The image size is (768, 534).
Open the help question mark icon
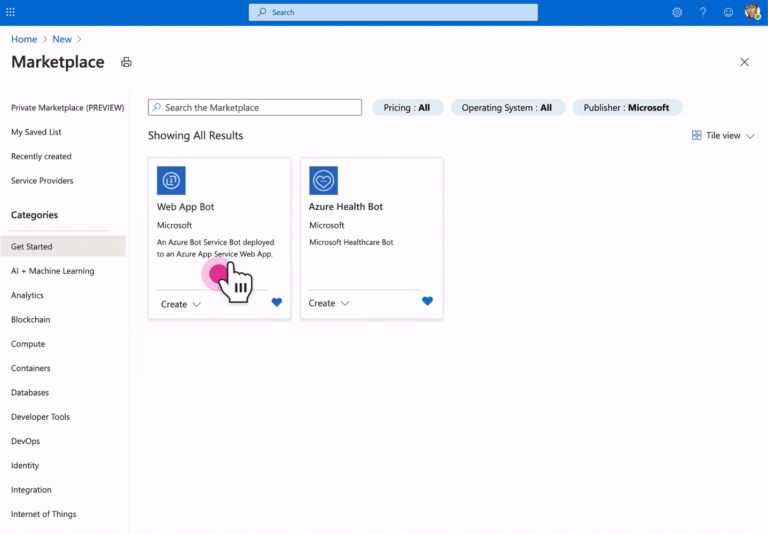[x=703, y=12]
